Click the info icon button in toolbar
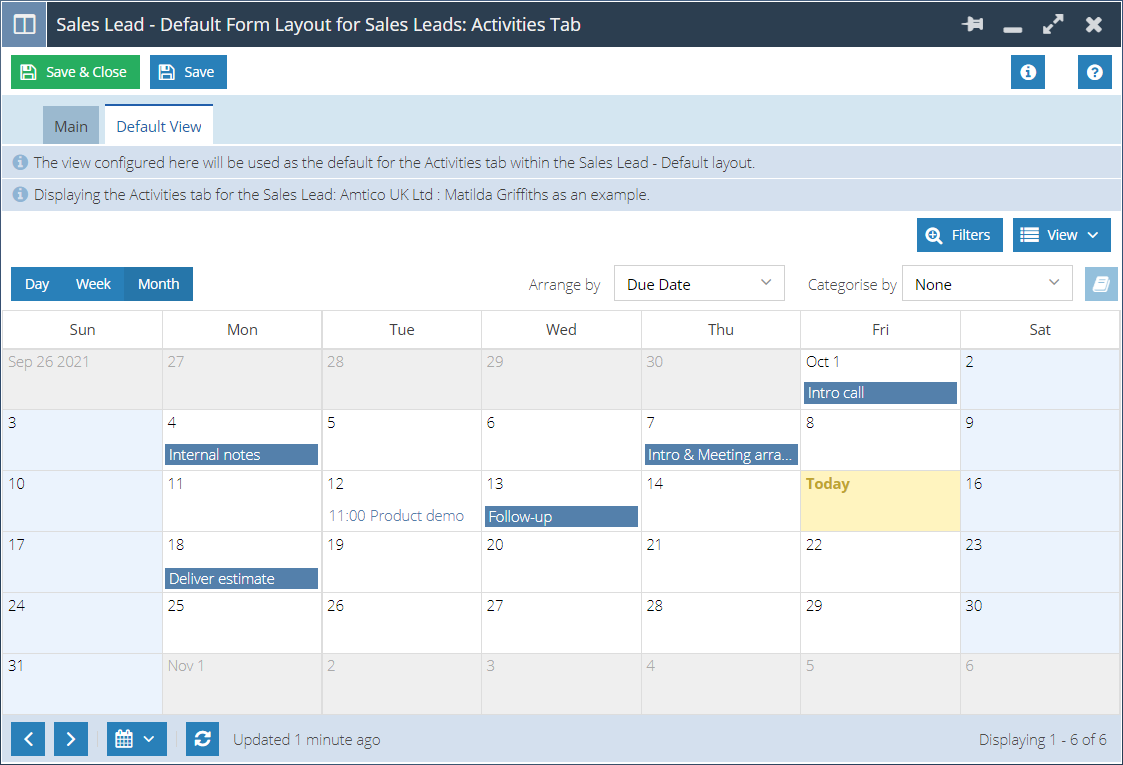Image resolution: width=1123 pixels, height=765 pixels. [x=1027, y=72]
